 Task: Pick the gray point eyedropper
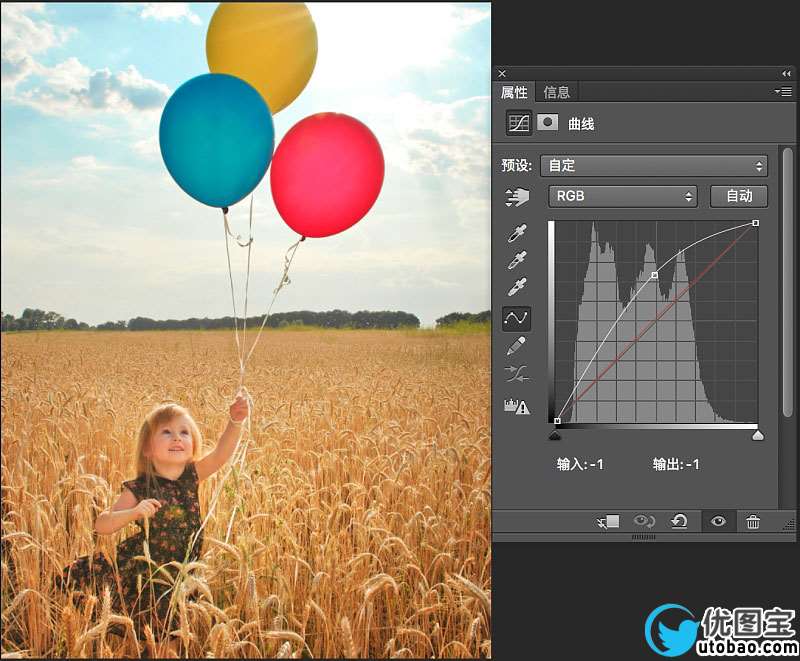(517, 260)
